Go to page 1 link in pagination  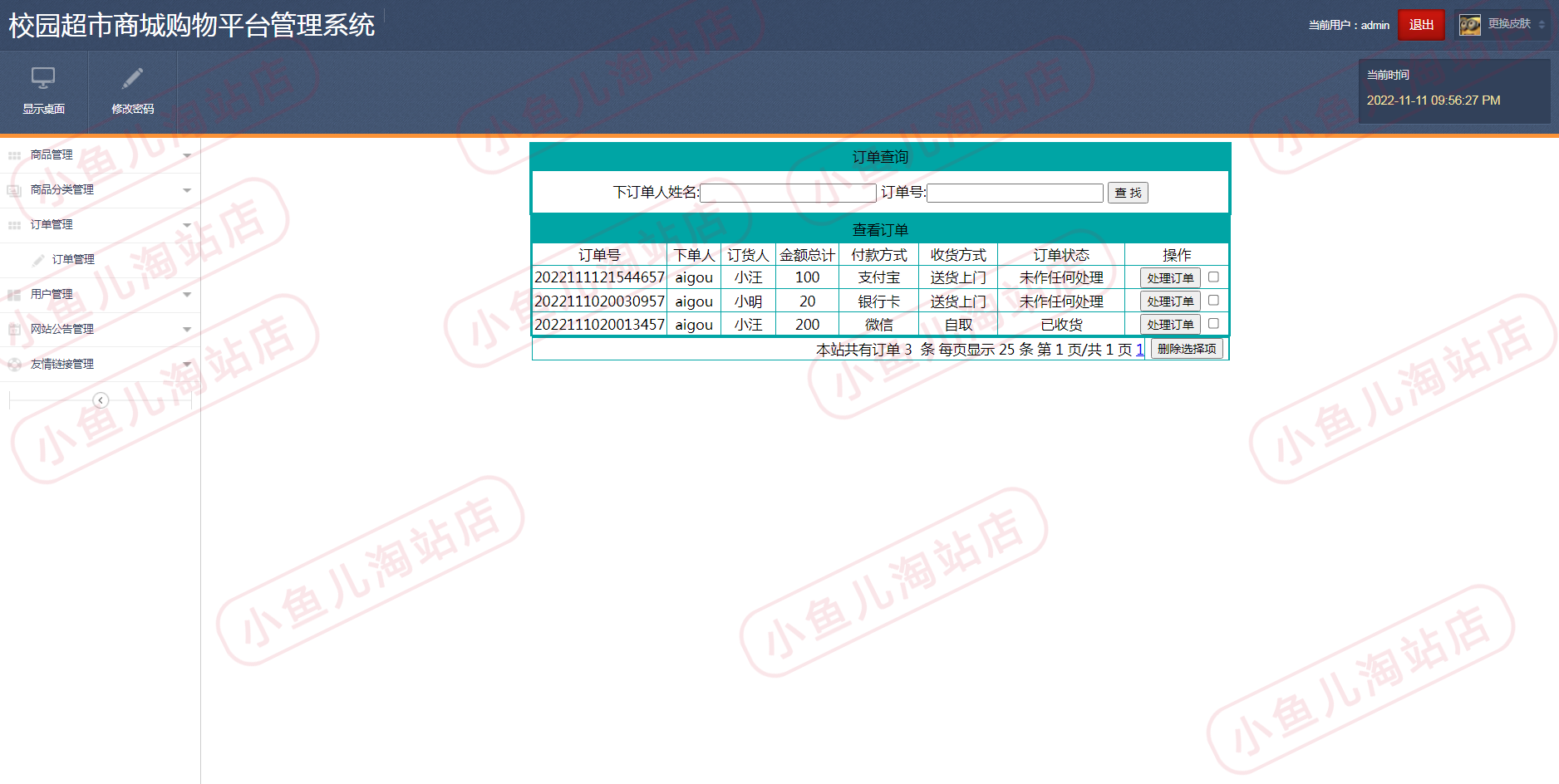tap(1140, 350)
